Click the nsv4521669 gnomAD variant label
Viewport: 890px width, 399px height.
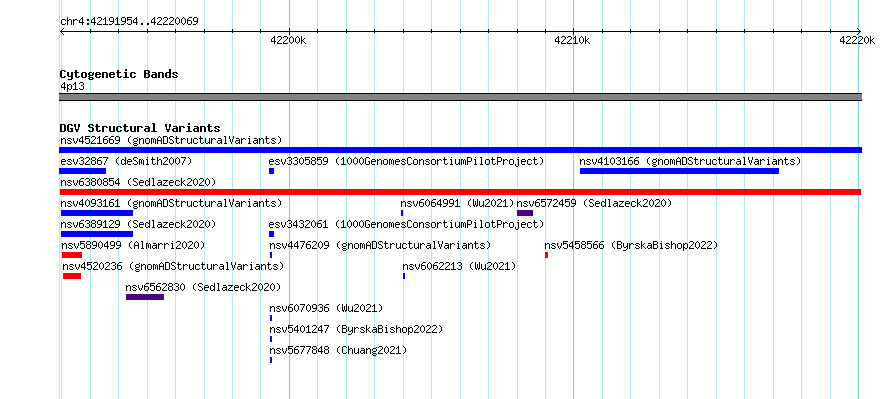pos(171,140)
